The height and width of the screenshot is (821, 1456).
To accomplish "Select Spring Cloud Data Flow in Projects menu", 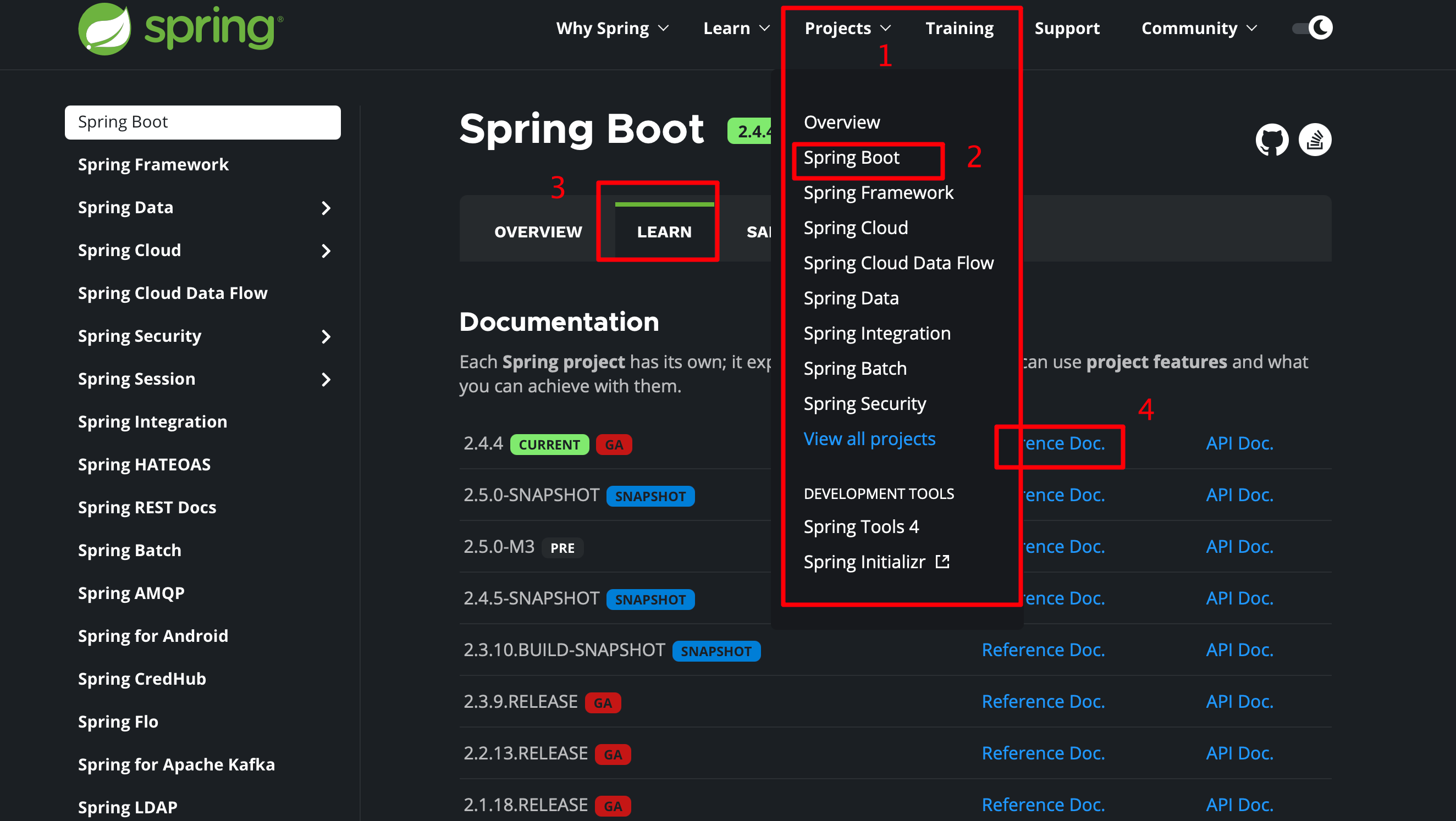I will tap(898, 263).
